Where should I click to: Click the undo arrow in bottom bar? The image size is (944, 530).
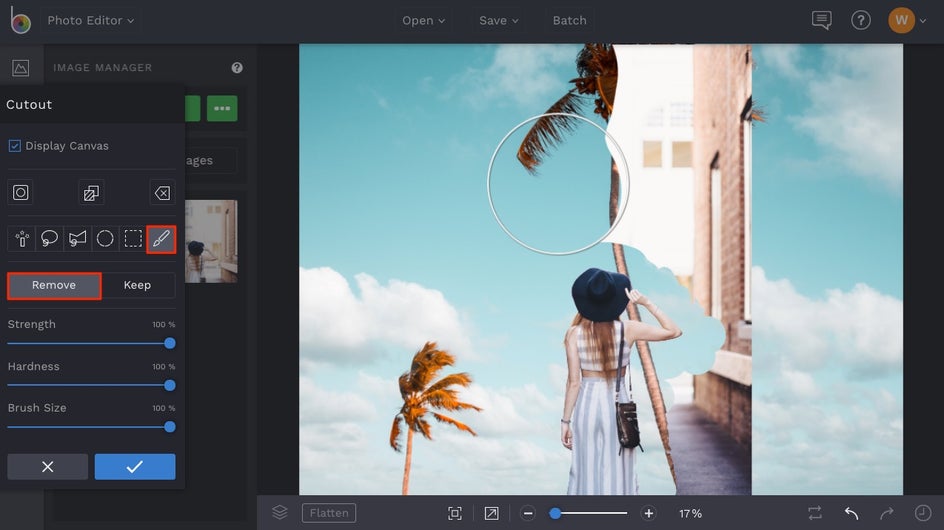[851, 513]
